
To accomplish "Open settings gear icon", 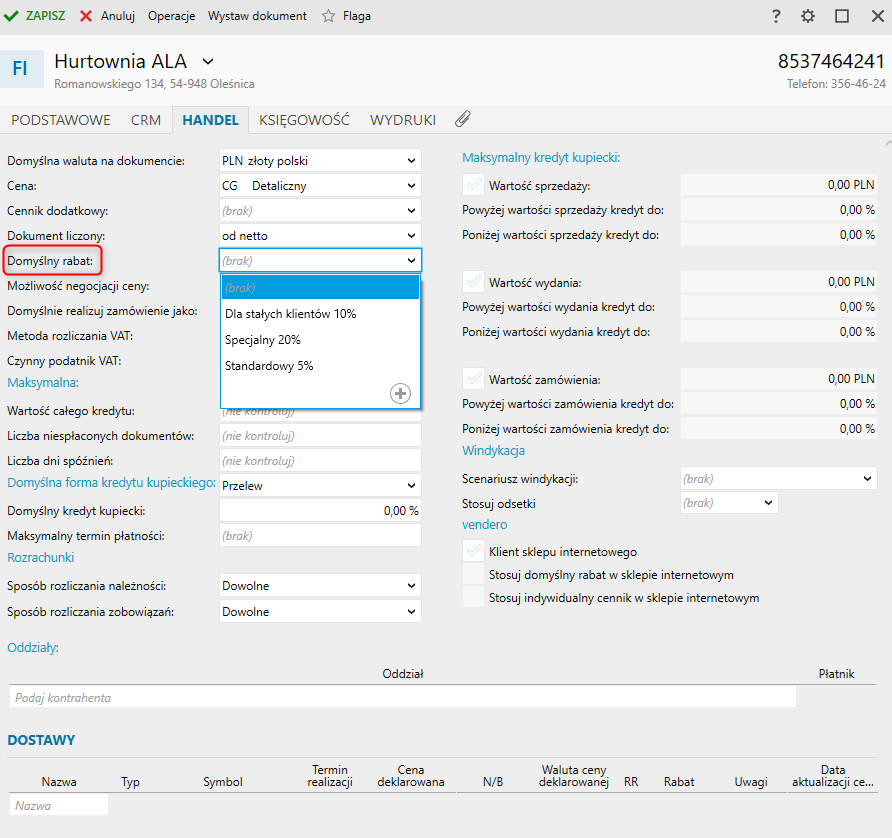I will [808, 16].
